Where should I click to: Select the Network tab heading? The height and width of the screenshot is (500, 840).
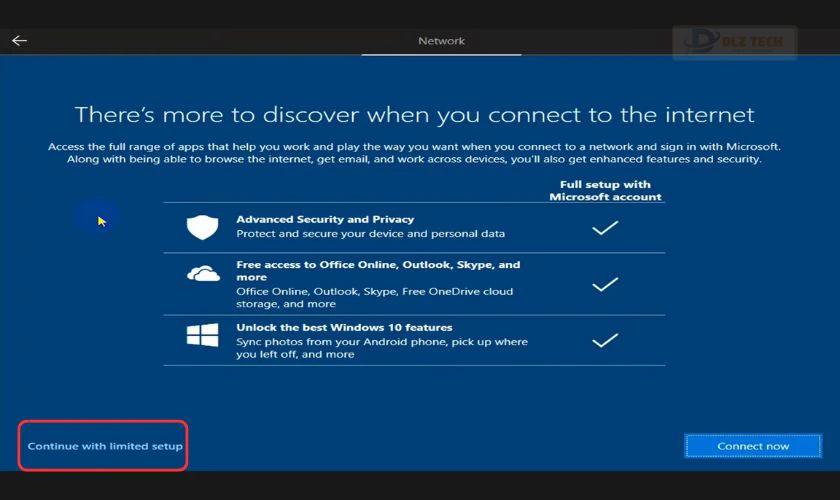click(x=441, y=41)
